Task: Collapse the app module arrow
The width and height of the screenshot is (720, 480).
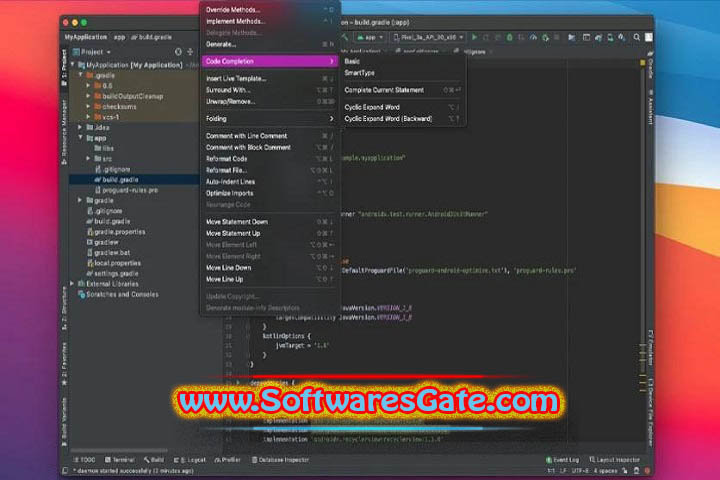Action: pos(81,138)
